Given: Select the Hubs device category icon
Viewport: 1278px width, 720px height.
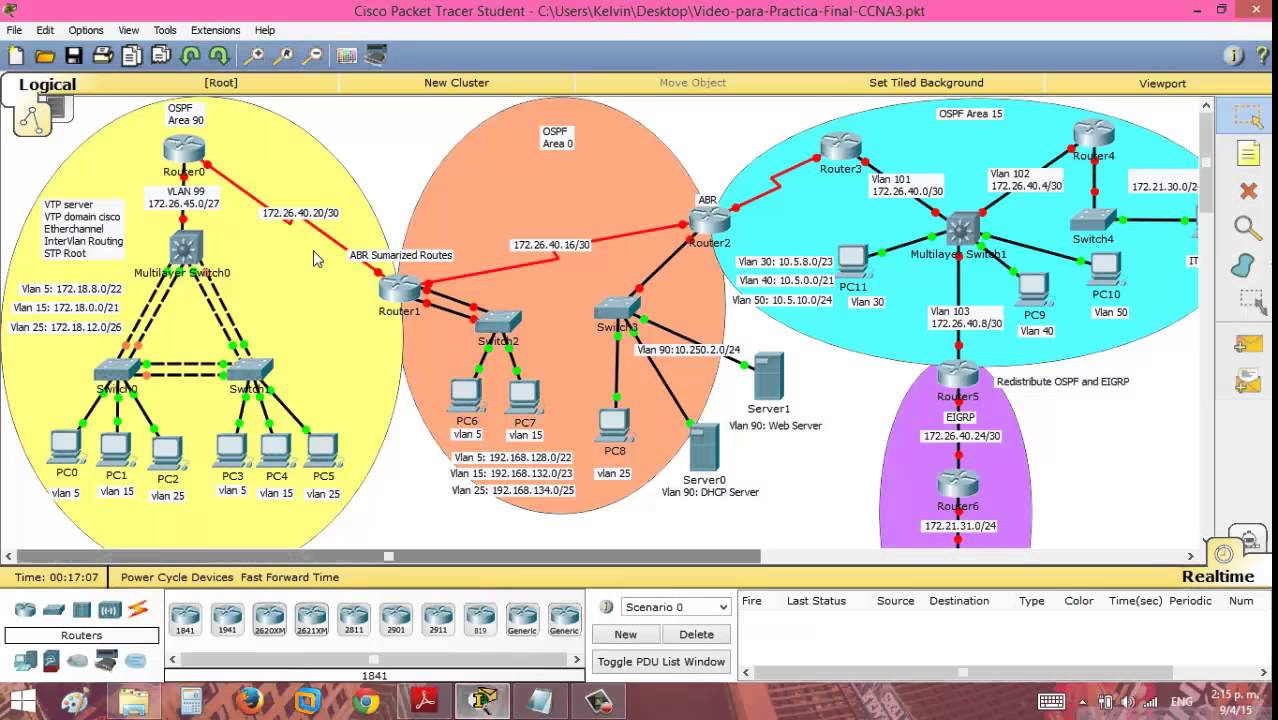Looking at the screenshot, I should 82,609.
